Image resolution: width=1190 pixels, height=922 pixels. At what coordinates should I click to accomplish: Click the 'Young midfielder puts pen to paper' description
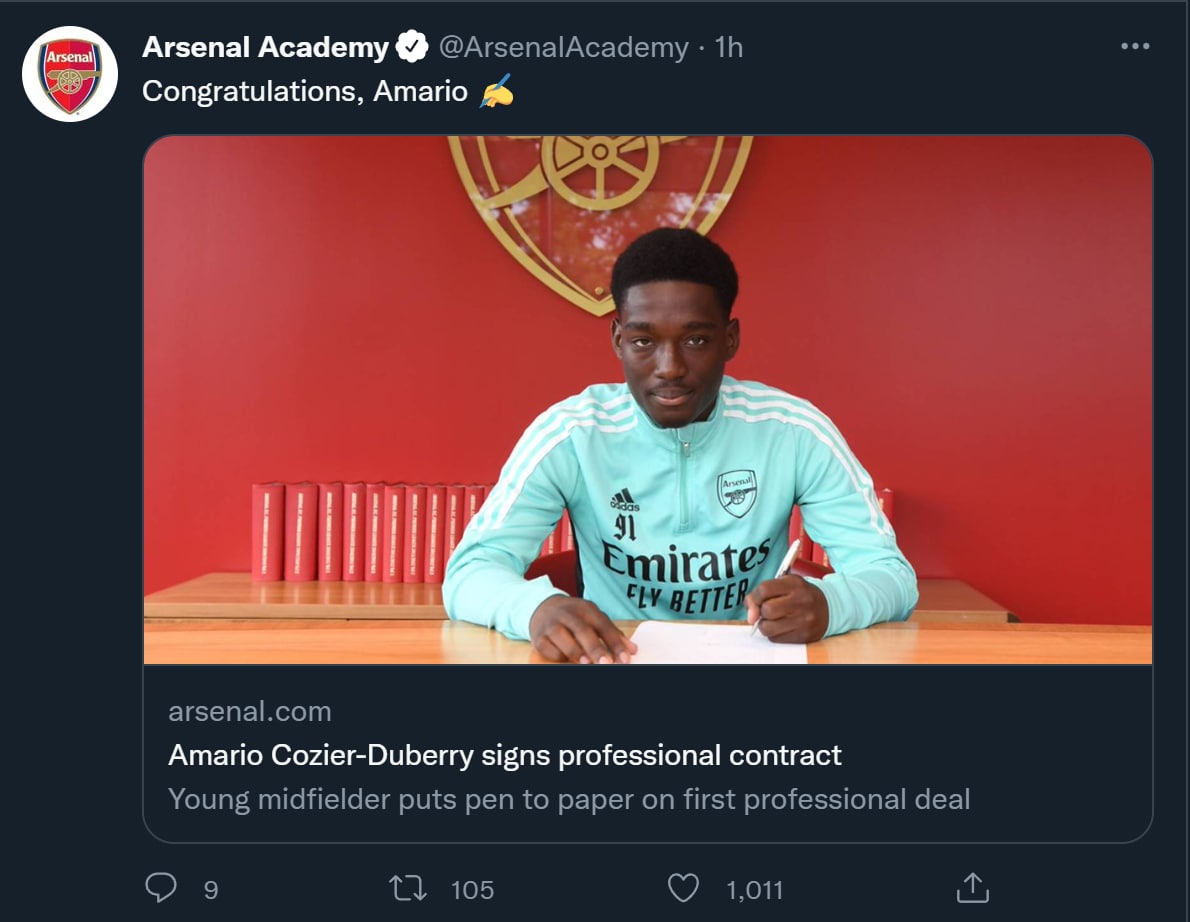569,799
